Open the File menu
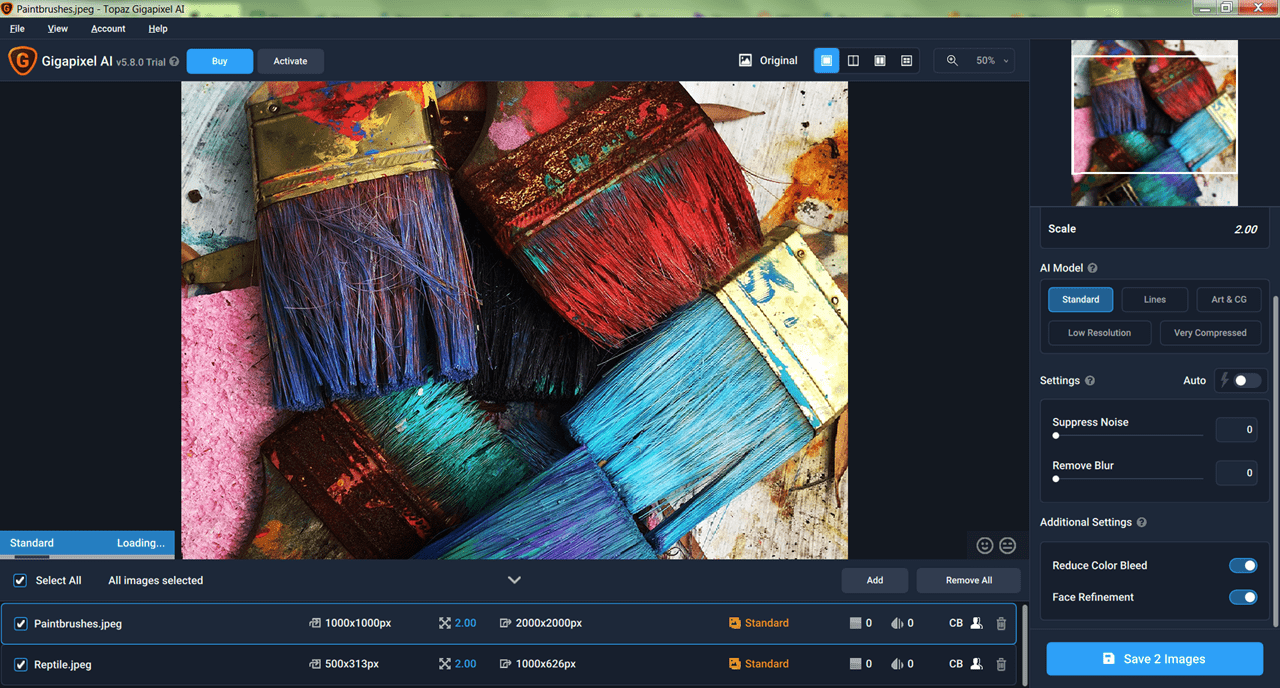 tap(17, 29)
